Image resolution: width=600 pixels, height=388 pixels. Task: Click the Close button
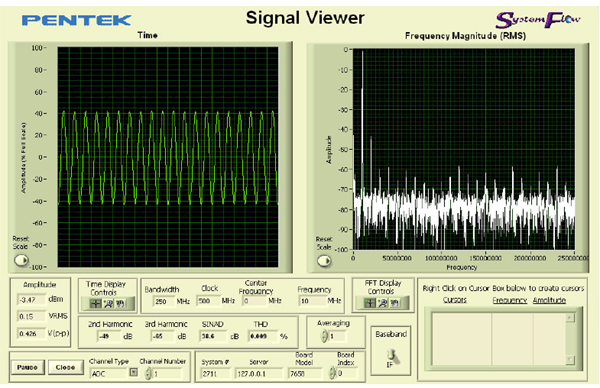[x=65, y=367]
